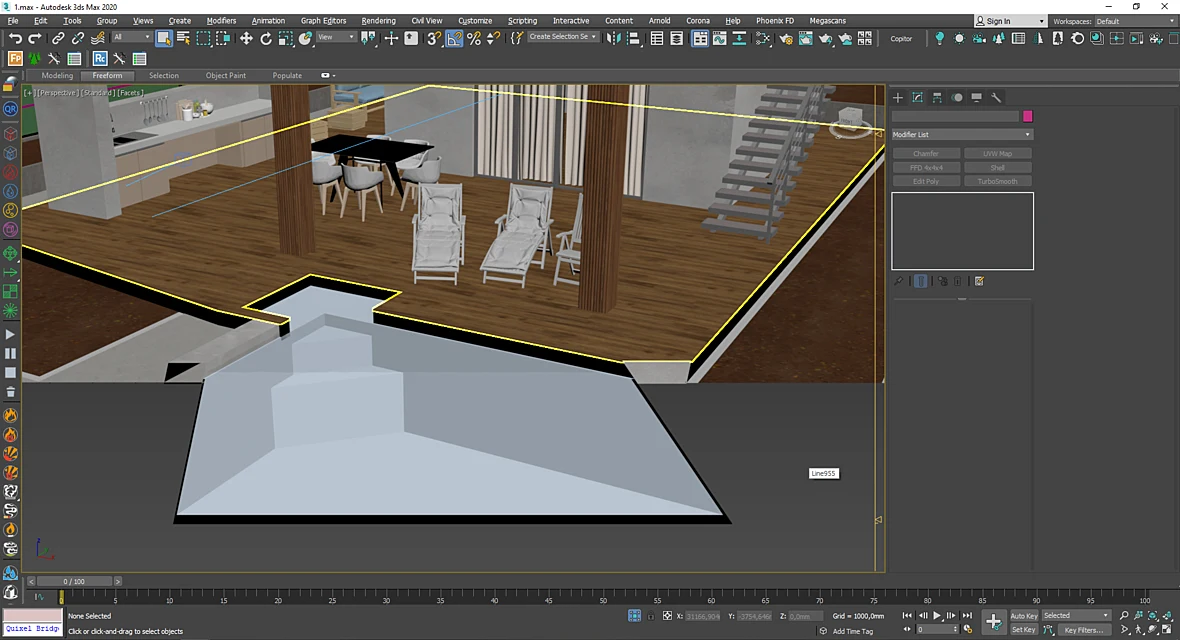Viewport: 1180px width, 640px height.
Task: Open the Scene Explorer toggle icon
Action: 657,38
